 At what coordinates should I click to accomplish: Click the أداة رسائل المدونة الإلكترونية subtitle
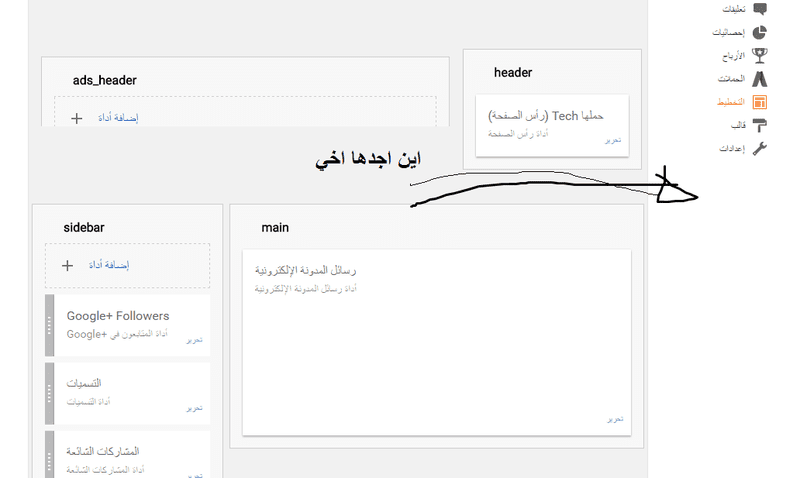coord(306,289)
